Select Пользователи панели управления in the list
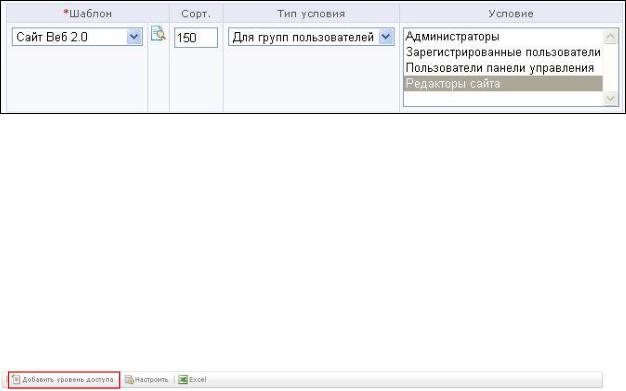This screenshot has width=626, height=391. 503,68
